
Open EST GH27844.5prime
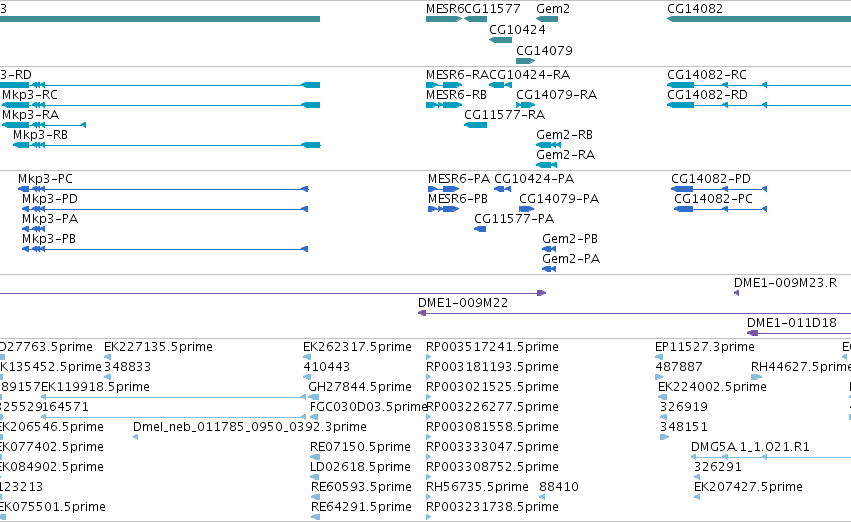(x=360, y=387)
